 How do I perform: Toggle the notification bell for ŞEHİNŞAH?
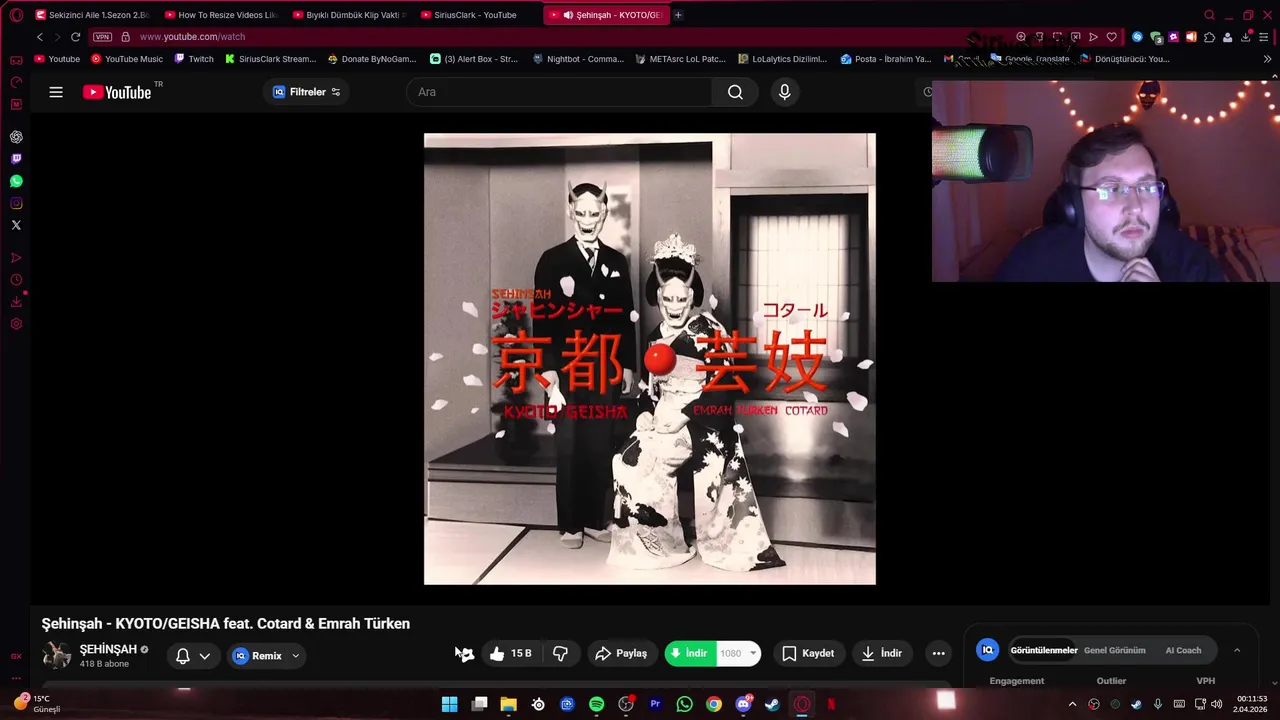tap(183, 656)
